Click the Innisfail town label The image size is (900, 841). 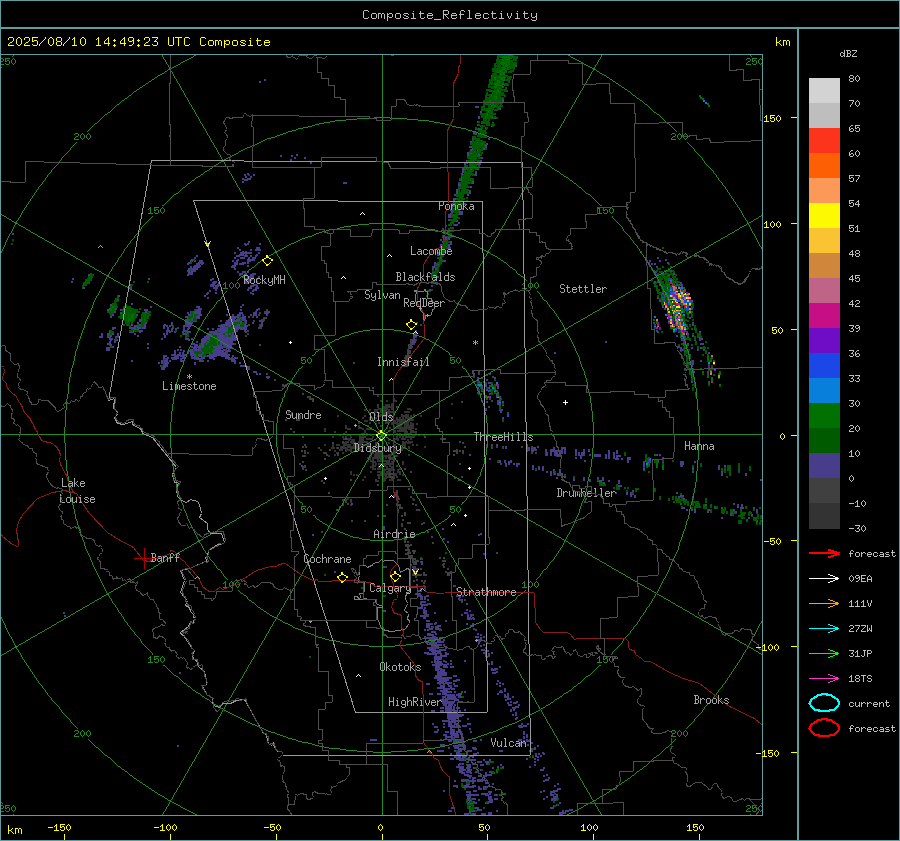point(403,362)
